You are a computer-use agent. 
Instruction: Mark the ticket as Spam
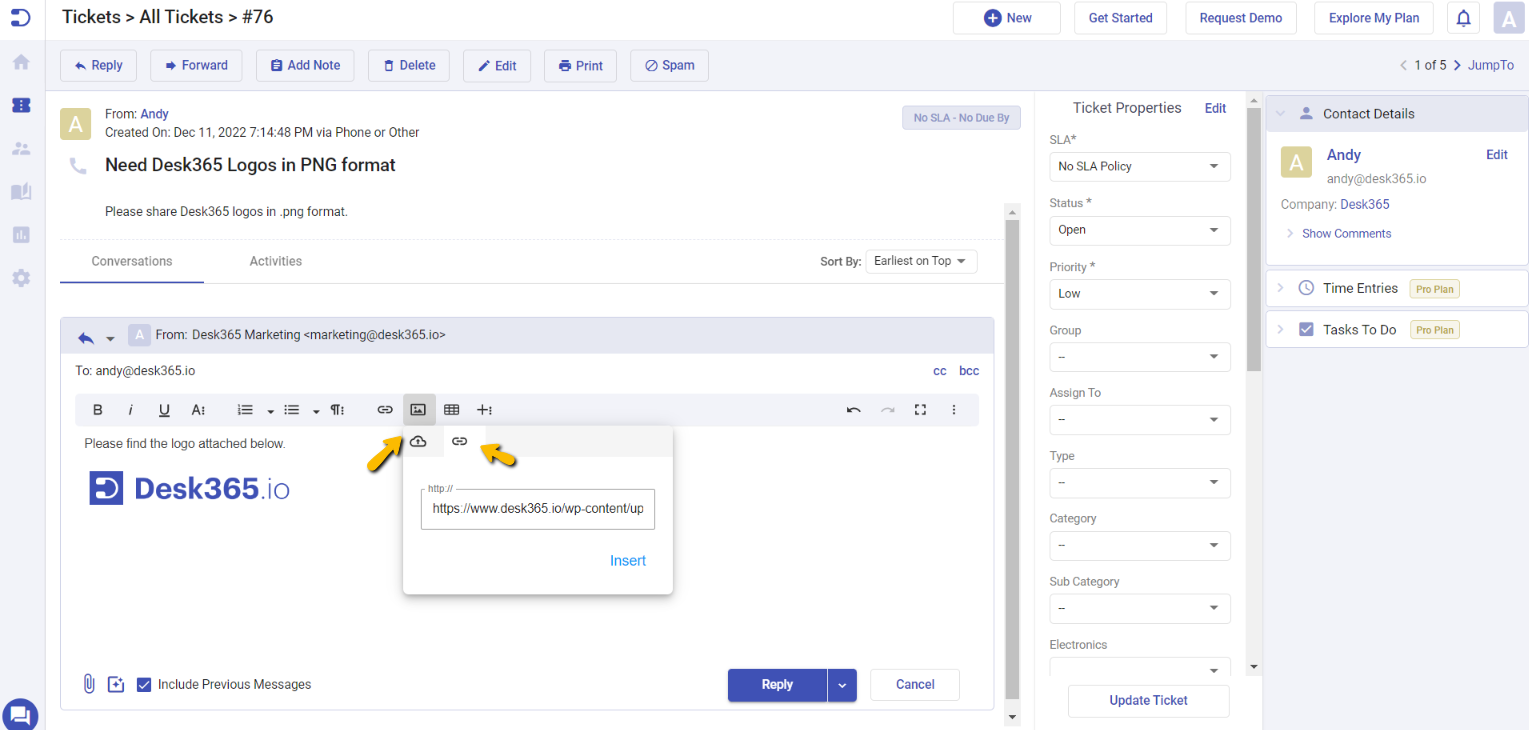point(670,65)
